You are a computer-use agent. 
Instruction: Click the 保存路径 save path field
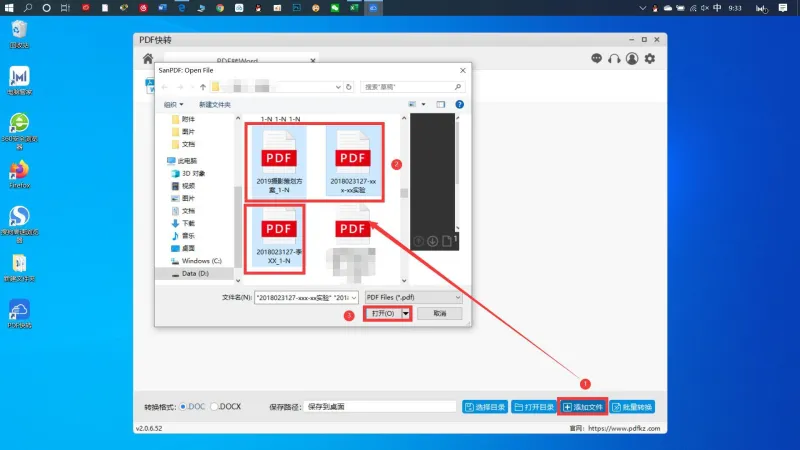tap(380, 407)
